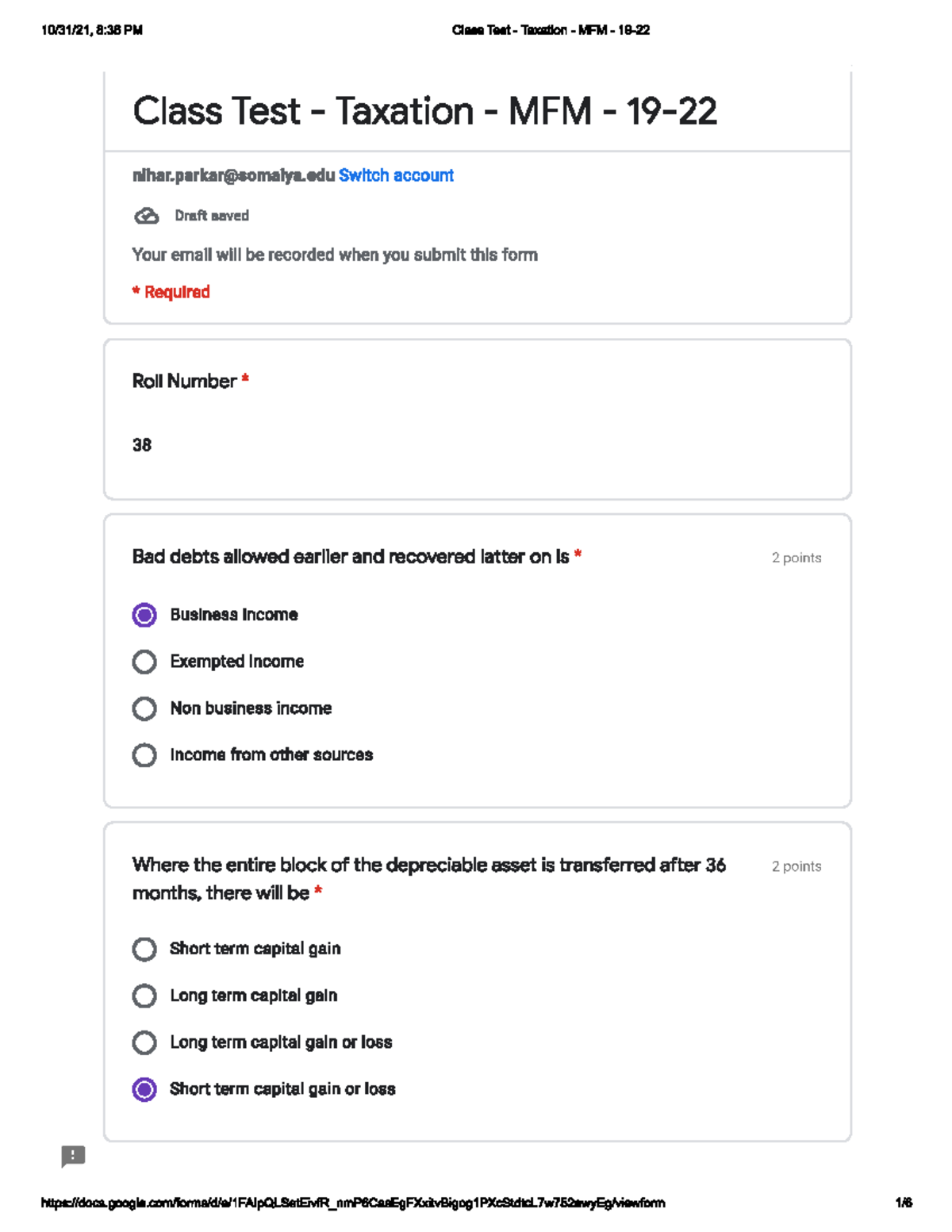Click the Switch account link
952x1232 pixels.
coord(396,175)
